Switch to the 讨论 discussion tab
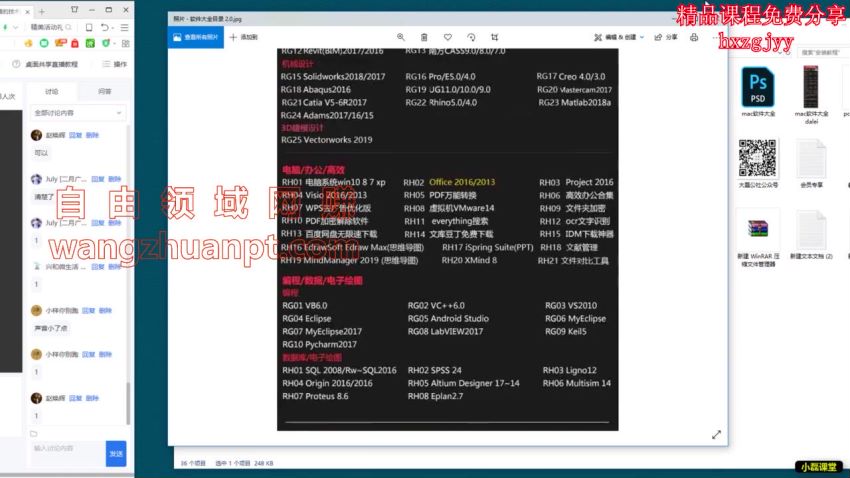The image size is (850, 478). pyautogui.click(x=52, y=92)
